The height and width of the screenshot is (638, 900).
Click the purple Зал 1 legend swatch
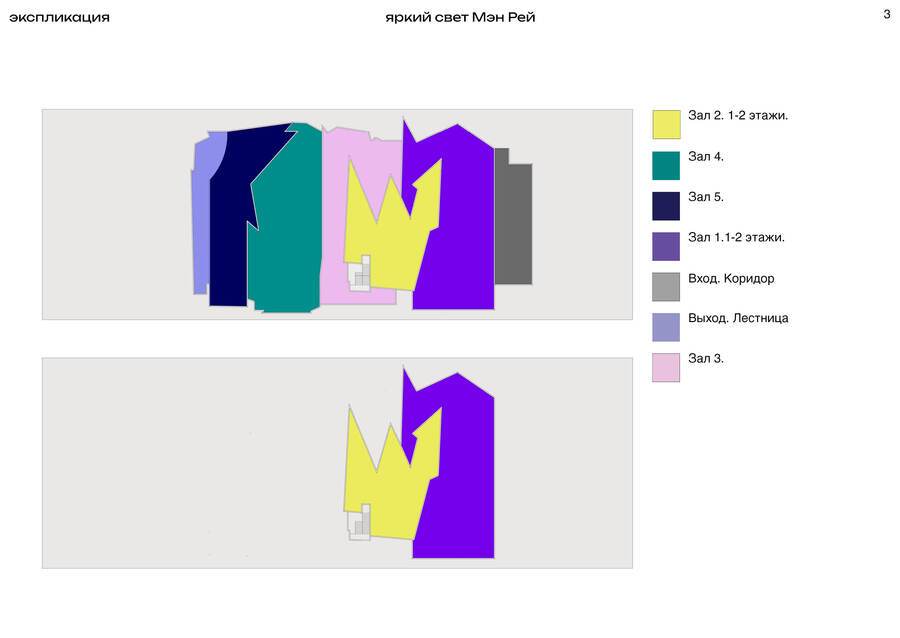point(666,246)
